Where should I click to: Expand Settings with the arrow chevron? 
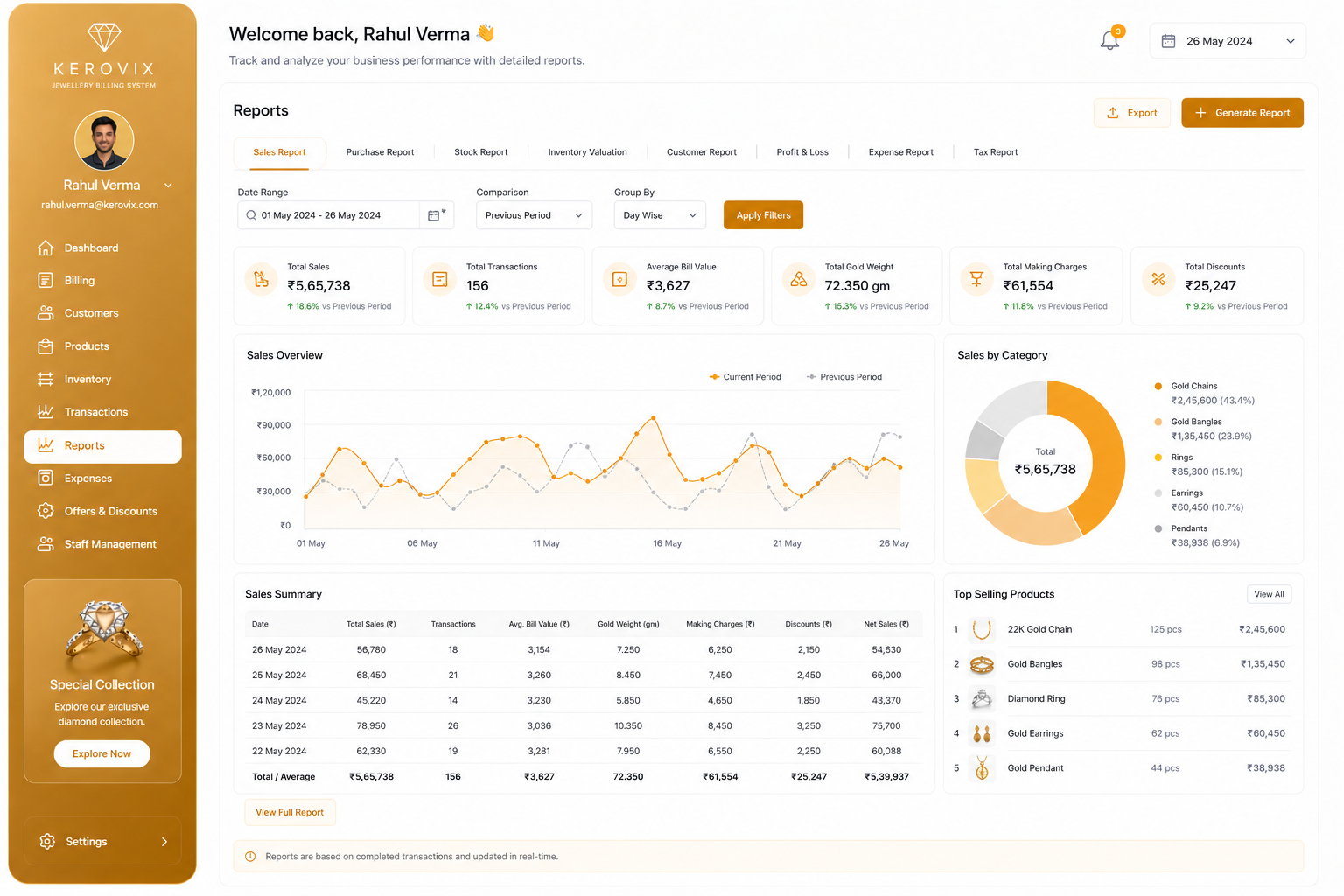(164, 842)
